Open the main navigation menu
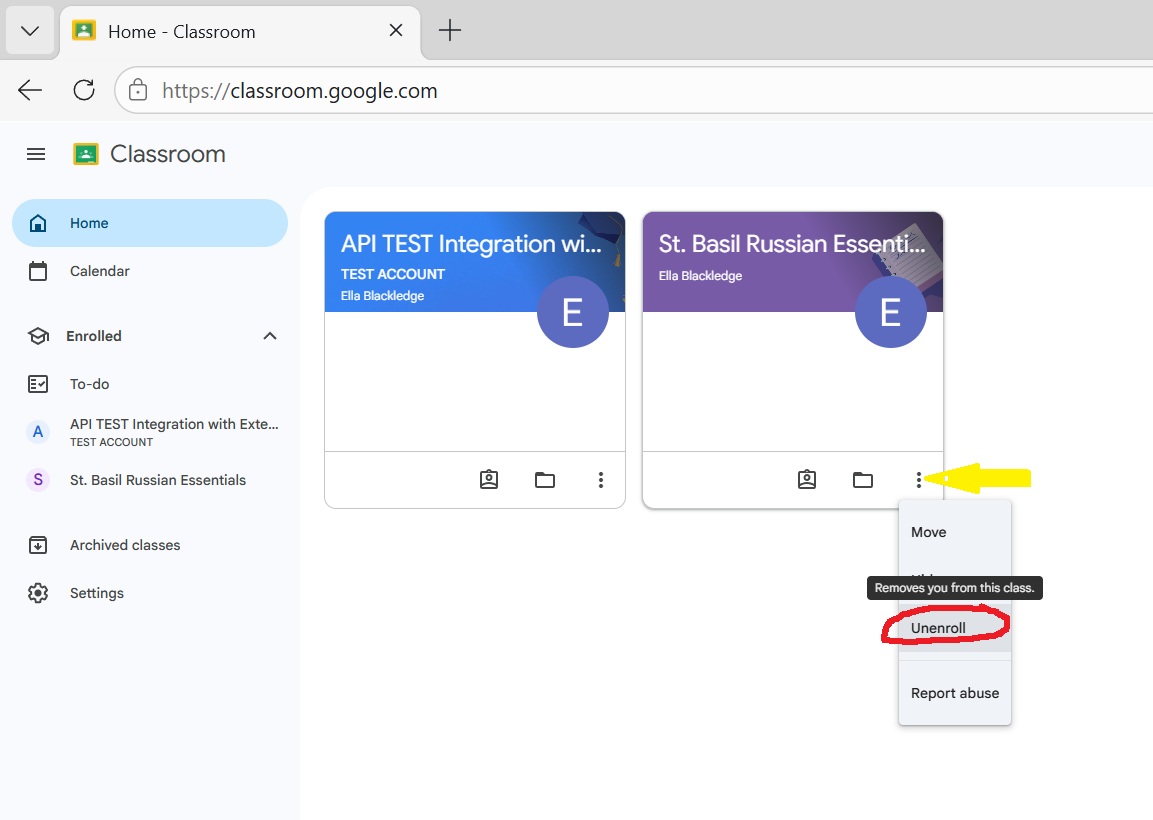This screenshot has height=820, width=1153. click(36, 154)
